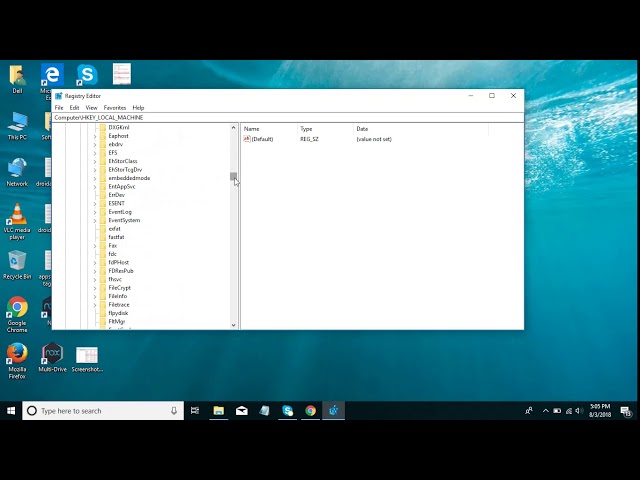Click the tree pane scrollbar thumb

coord(233,176)
